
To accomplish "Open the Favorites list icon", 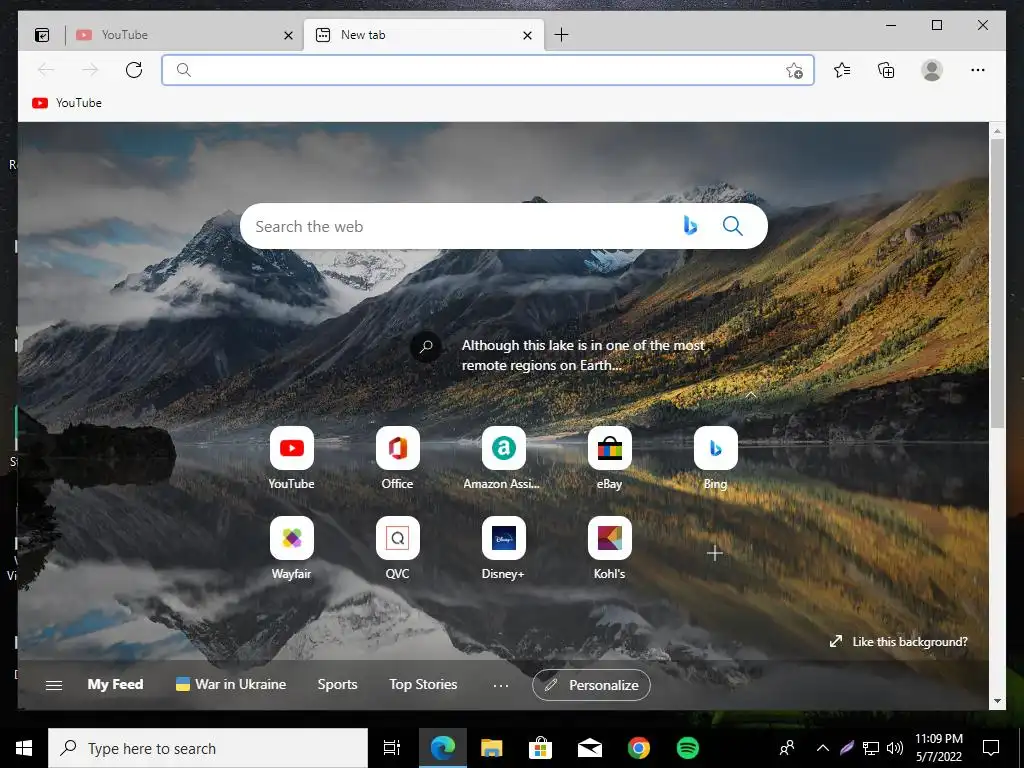I will point(842,70).
